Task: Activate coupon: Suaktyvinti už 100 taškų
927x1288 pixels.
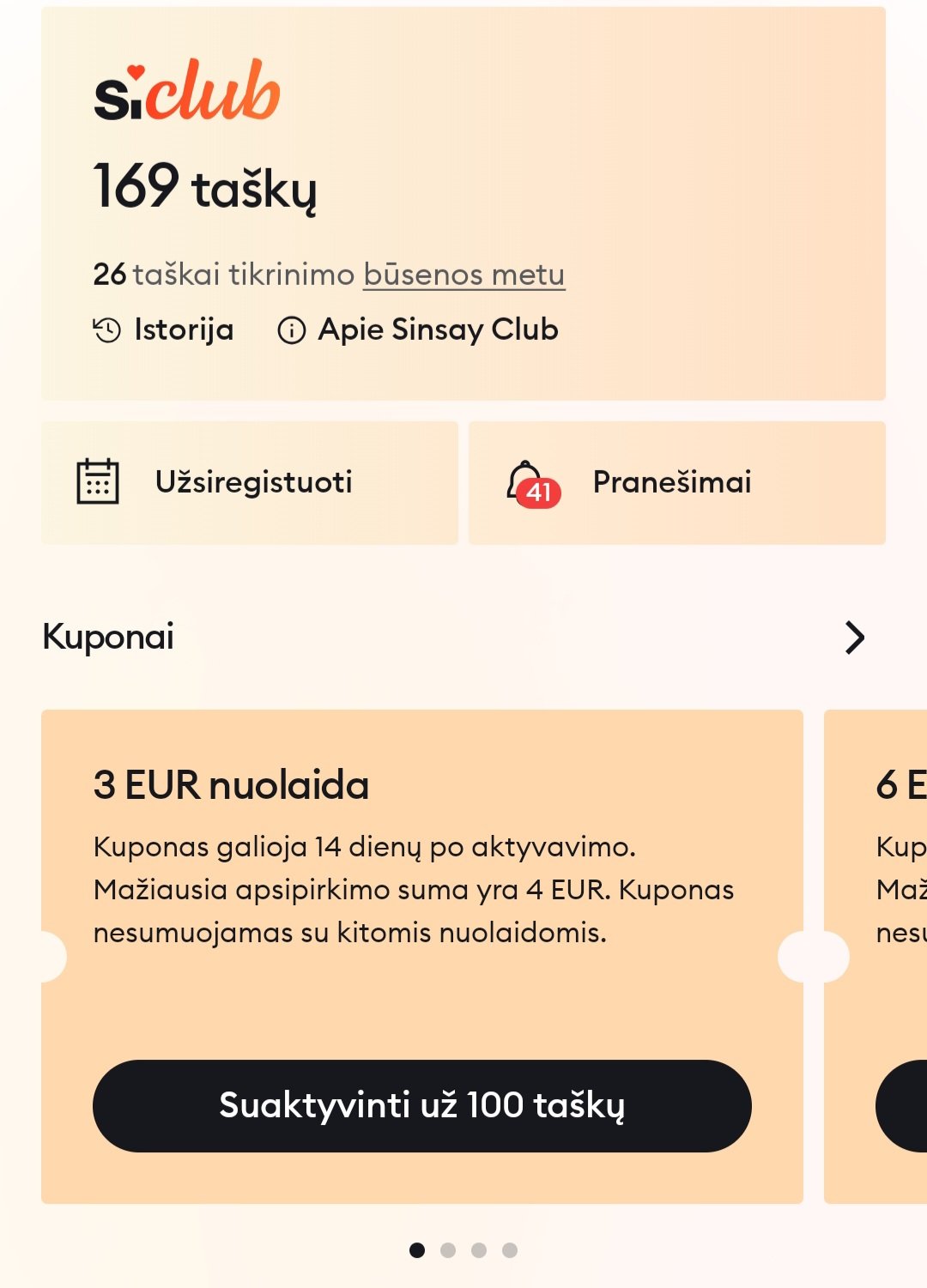Action: 422,1105
